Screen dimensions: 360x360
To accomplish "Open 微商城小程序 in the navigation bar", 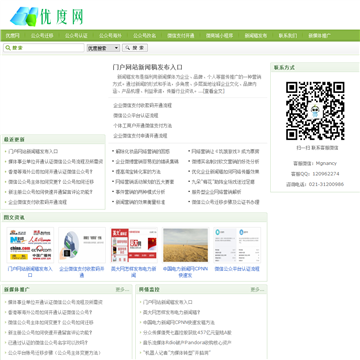I will [x=219, y=36].
